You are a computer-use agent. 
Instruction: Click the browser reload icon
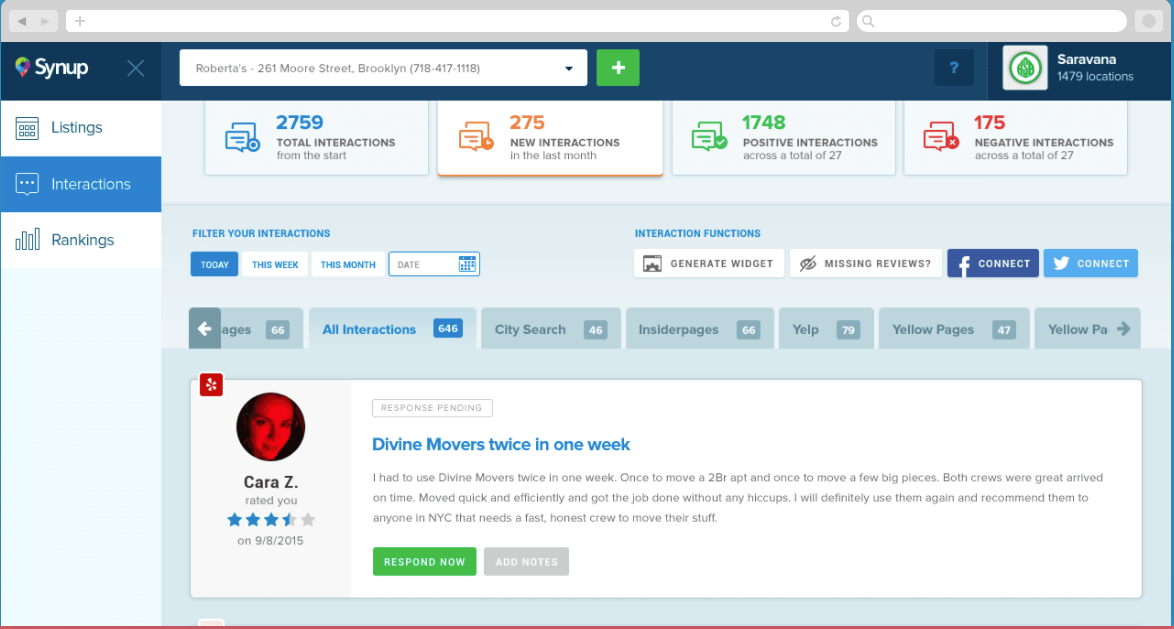click(x=836, y=21)
